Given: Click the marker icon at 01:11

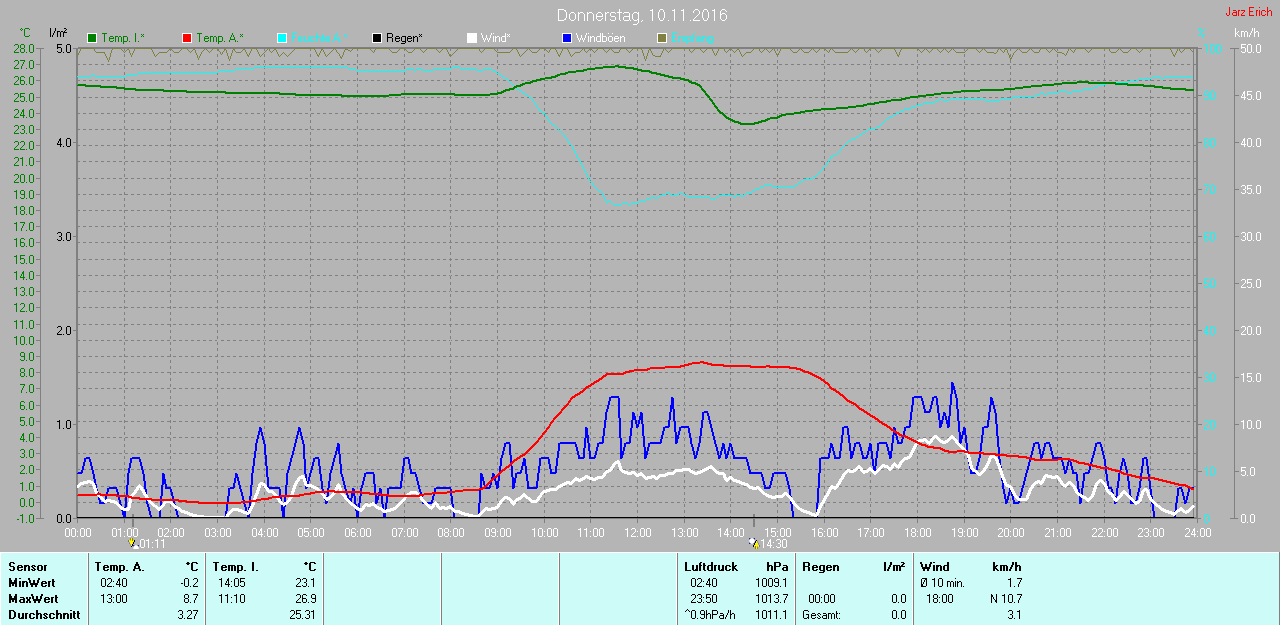Looking at the screenshot, I should point(133,543).
